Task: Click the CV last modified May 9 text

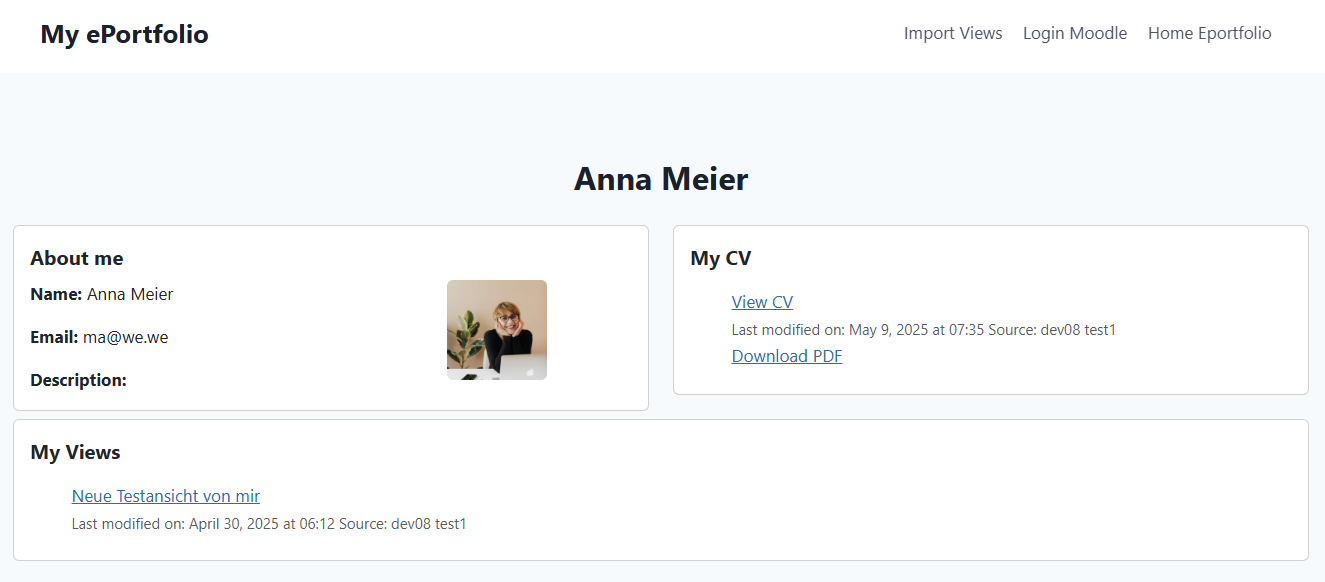Action: (x=924, y=329)
